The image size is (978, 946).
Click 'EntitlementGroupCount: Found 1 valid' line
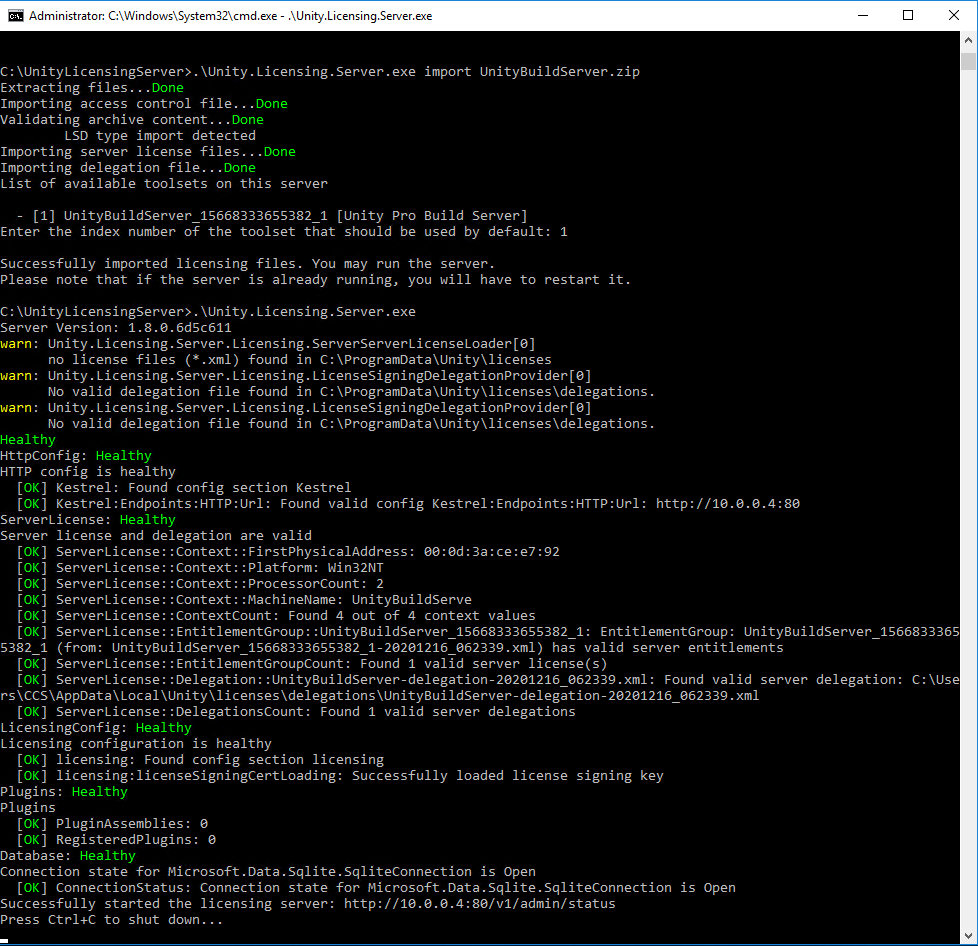coord(312,664)
